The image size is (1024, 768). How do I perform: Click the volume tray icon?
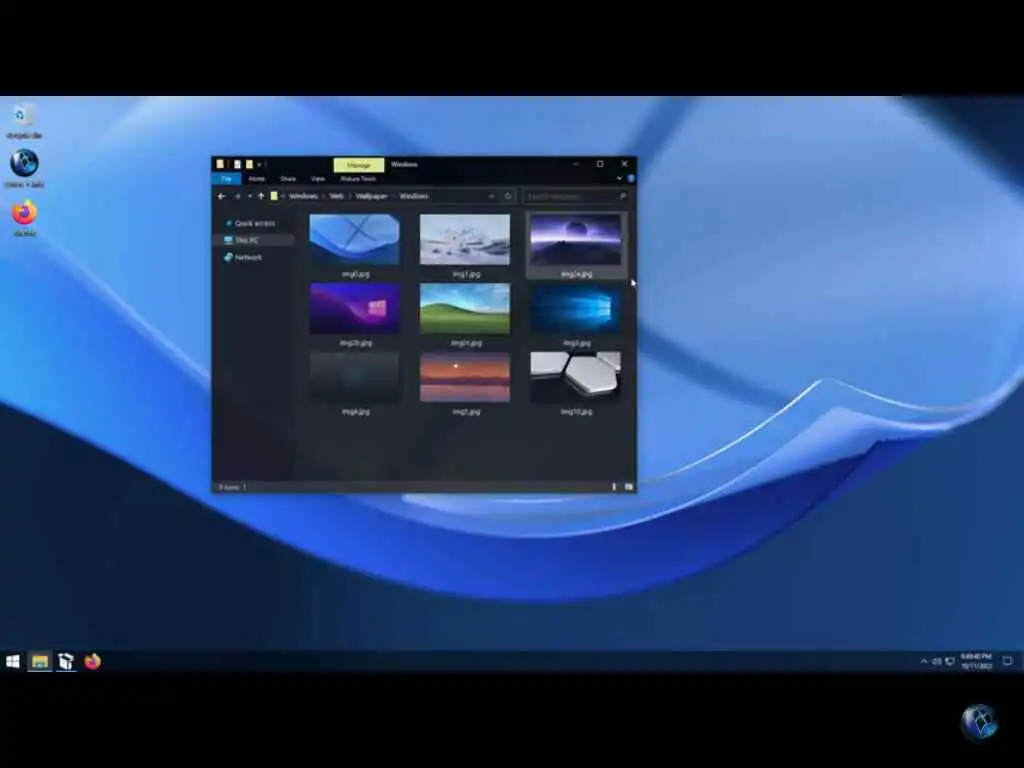pos(936,662)
